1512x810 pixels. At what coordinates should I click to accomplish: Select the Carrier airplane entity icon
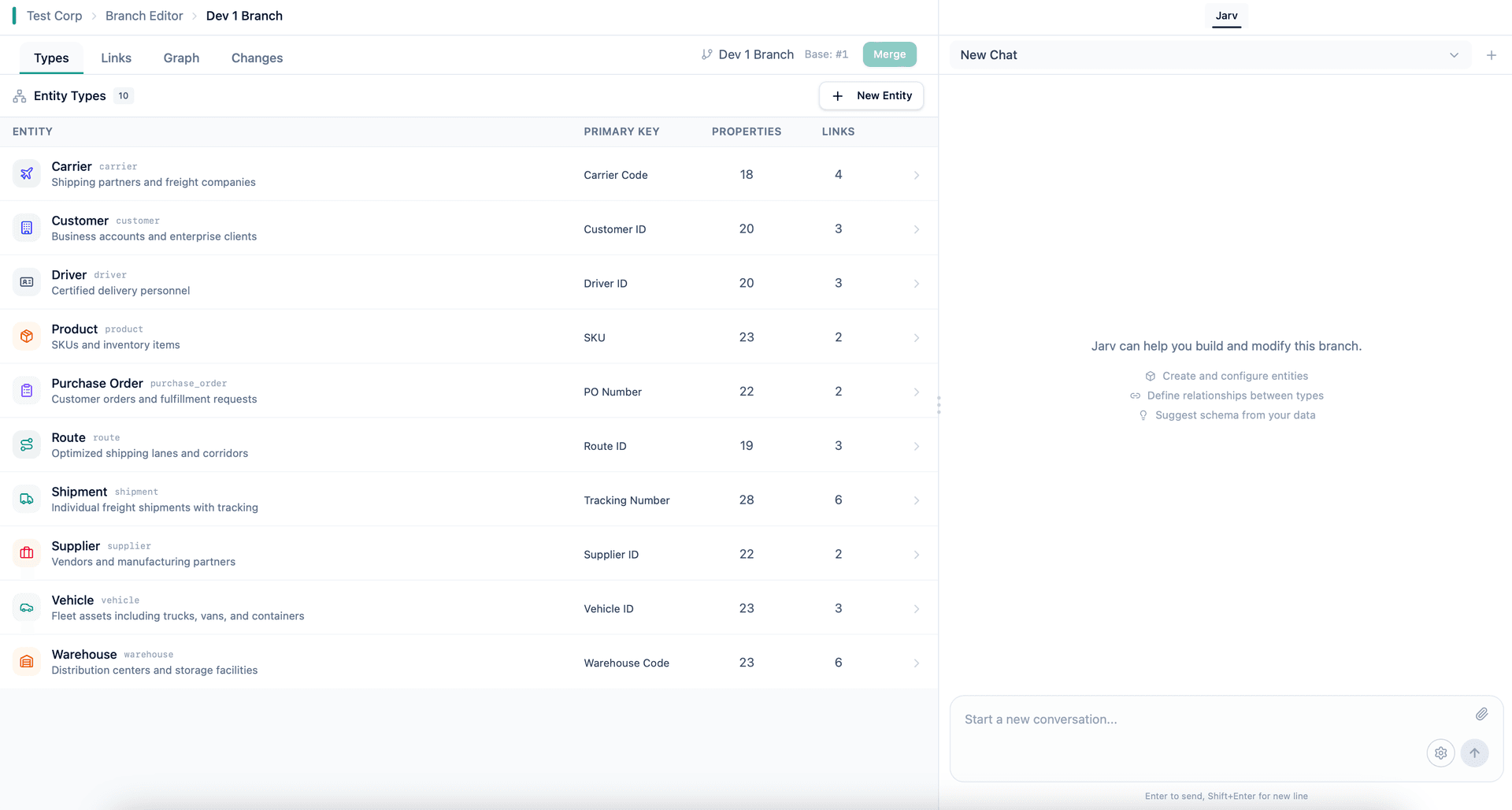[26, 173]
